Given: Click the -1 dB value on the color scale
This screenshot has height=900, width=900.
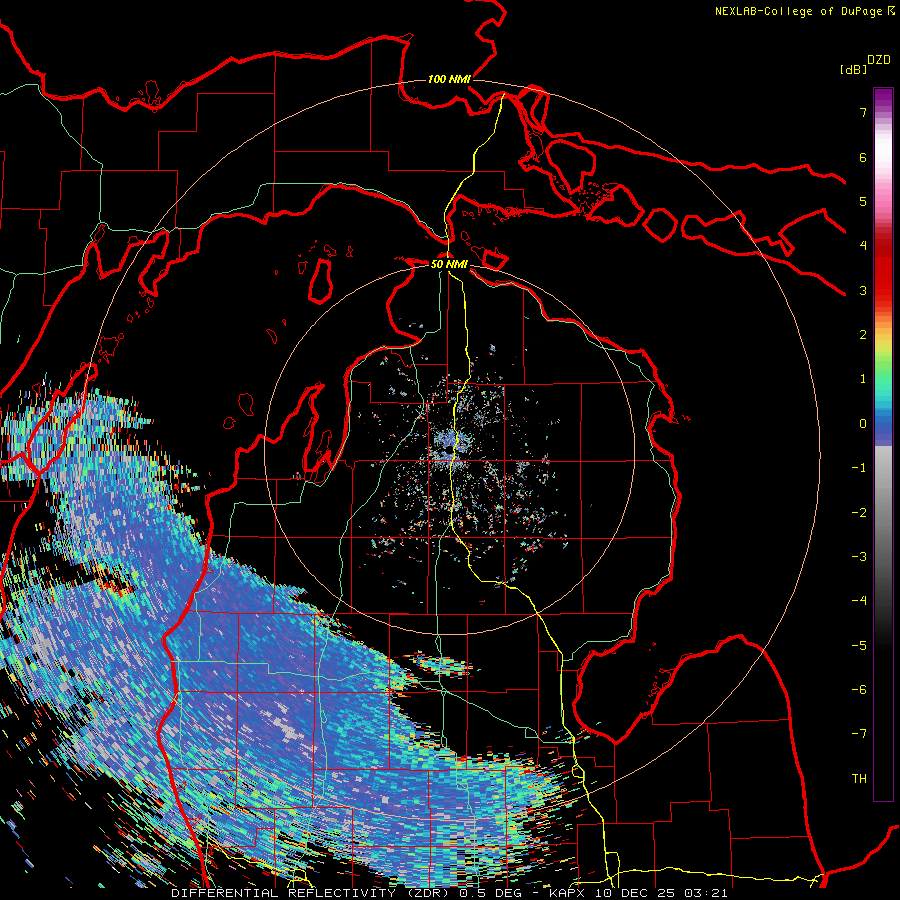Looking at the screenshot, I should coord(859,468).
